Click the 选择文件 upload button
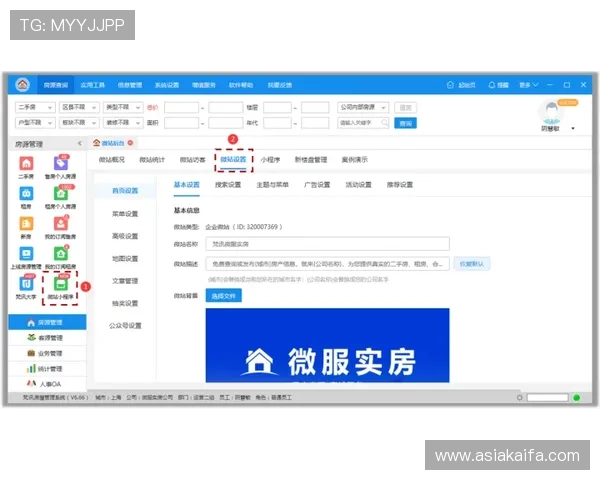 point(224,296)
